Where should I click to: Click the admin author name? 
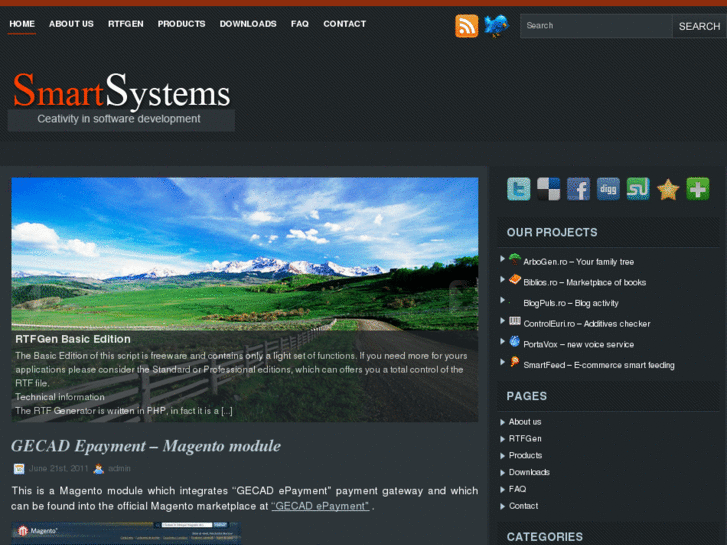tap(119, 468)
